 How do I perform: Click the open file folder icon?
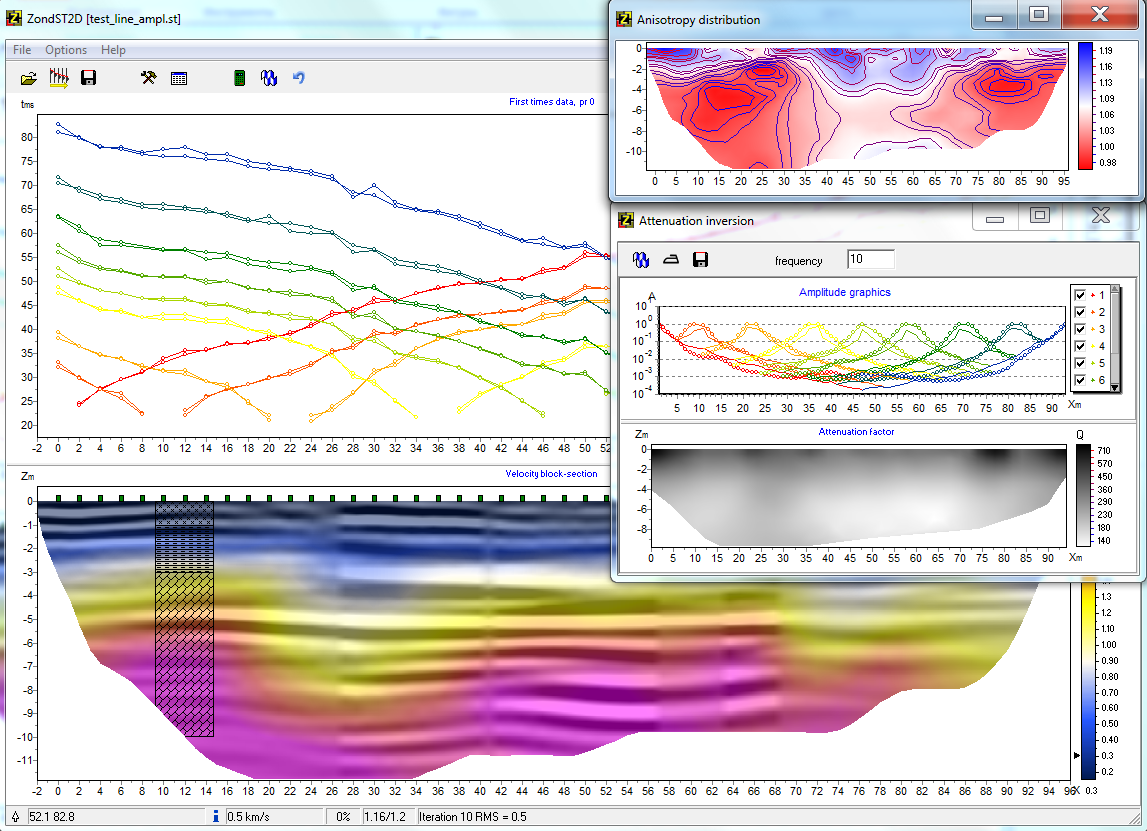click(x=29, y=78)
